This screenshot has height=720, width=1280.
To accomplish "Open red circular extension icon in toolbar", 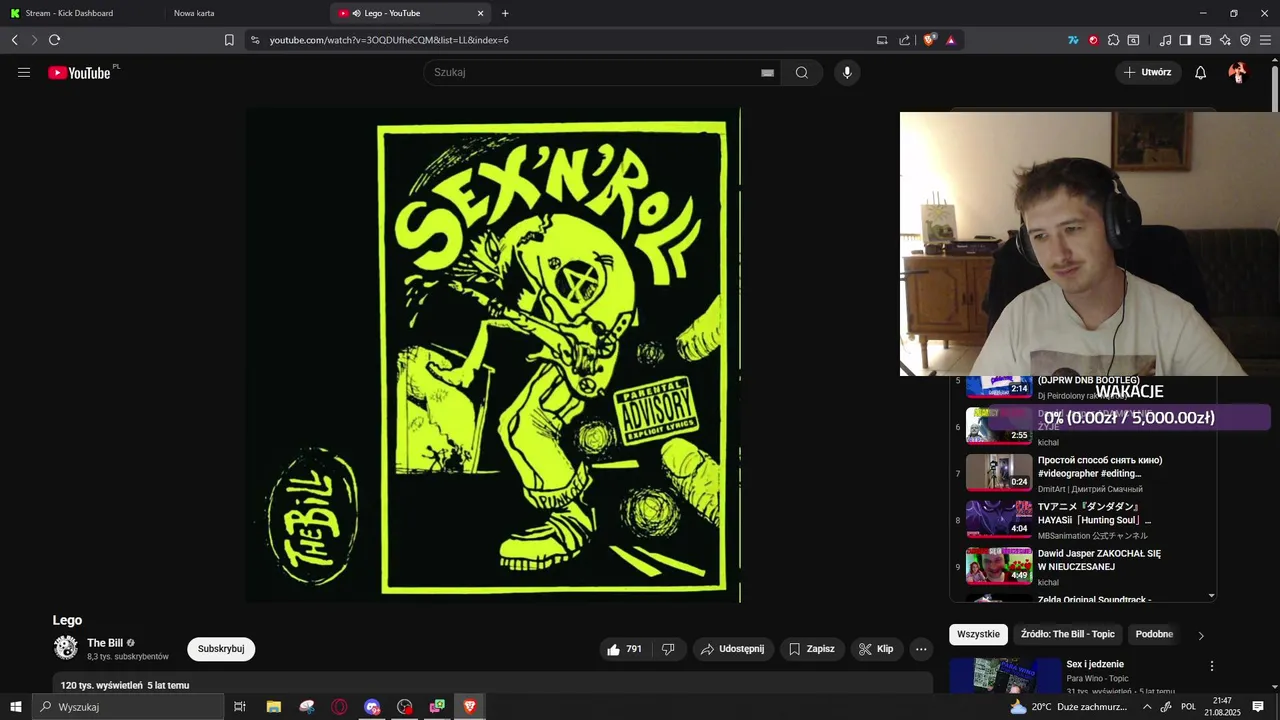I will [1093, 40].
